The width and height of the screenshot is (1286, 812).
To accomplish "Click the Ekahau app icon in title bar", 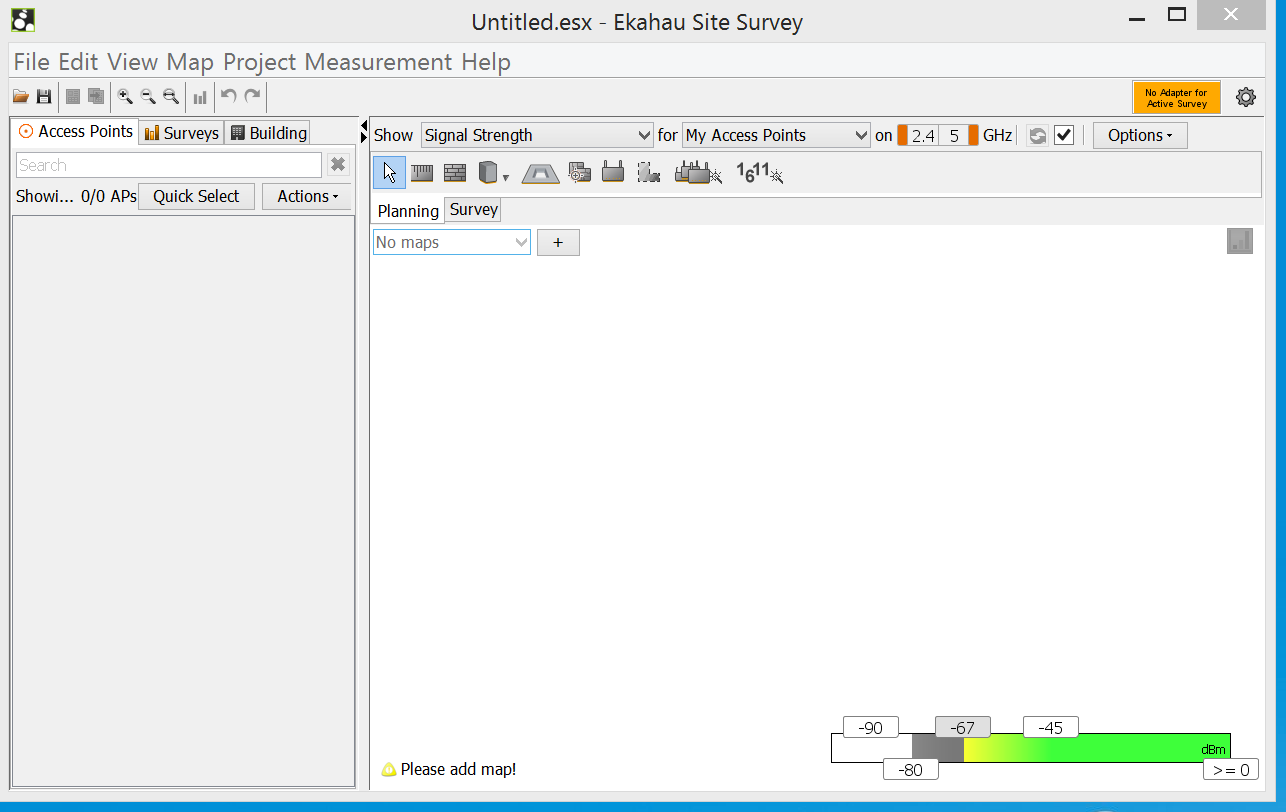I will 23,19.
